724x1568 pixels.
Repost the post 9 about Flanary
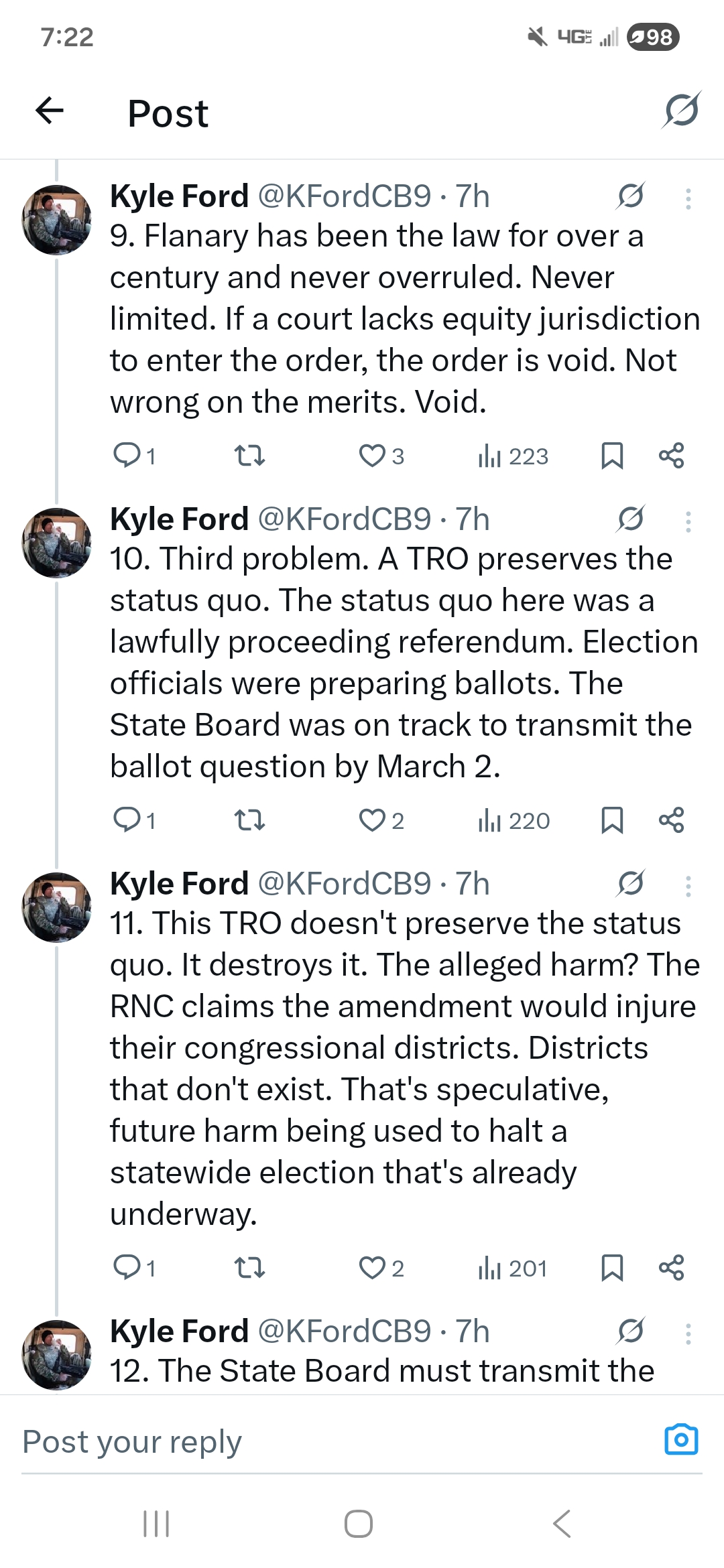[x=250, y=456]
